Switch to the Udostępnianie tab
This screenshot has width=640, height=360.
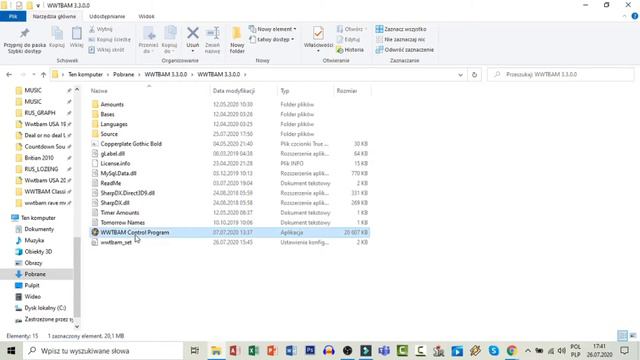coord(107,16)
